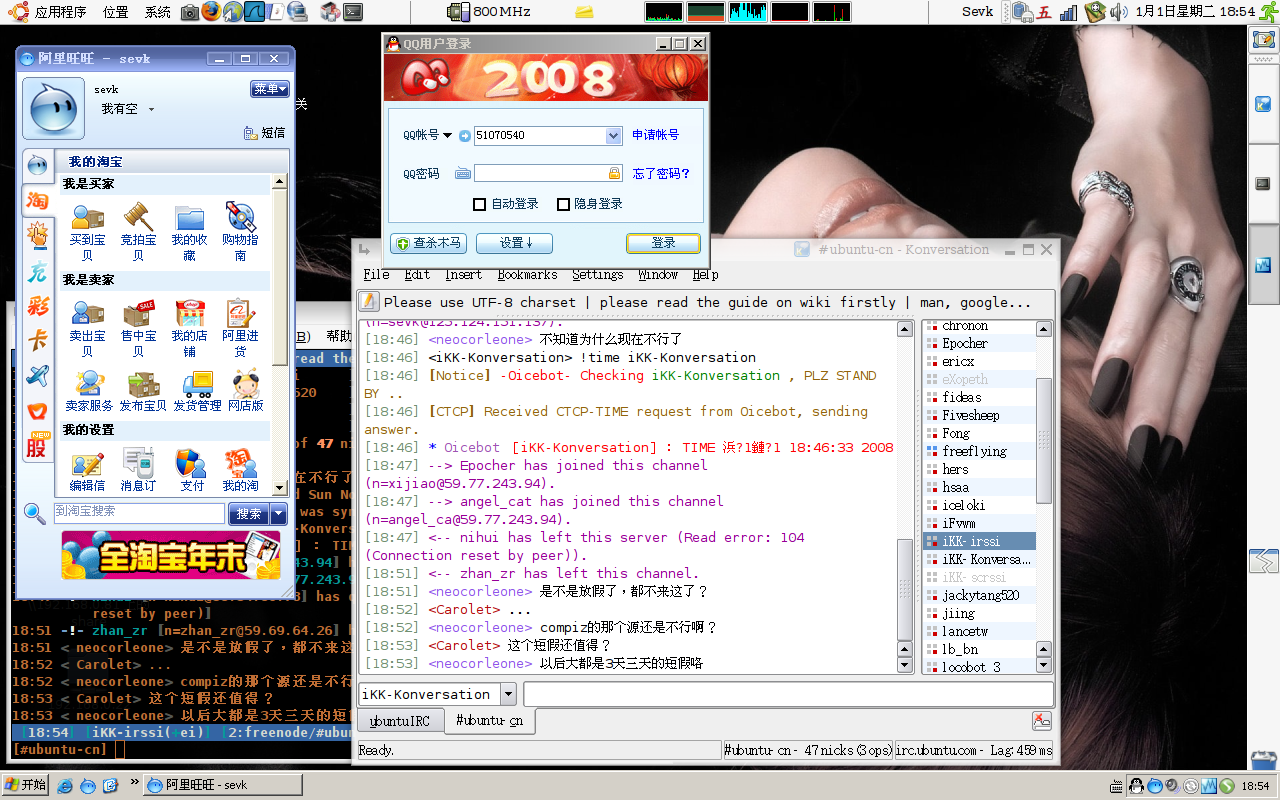The image size is (1280, 800).
Task: Select 彩 lottery sidebar tab
Action: (x=37, y=306)
